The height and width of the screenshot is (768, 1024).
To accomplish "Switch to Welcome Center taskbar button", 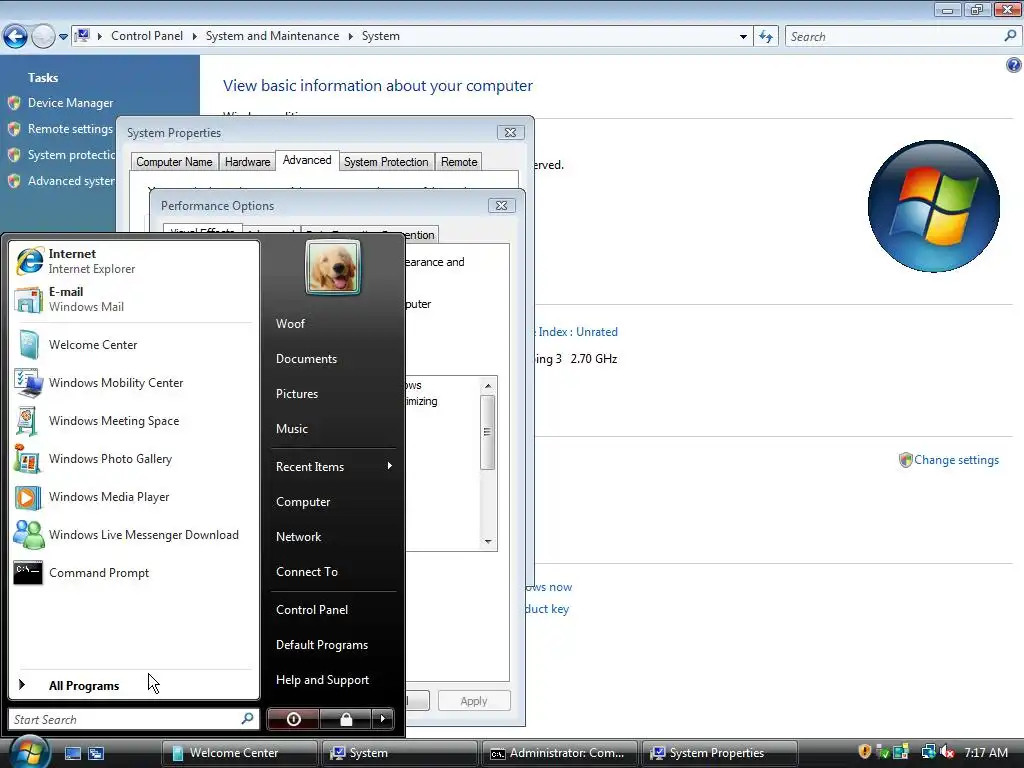I will pyautogui.click(x=239, y=753).
